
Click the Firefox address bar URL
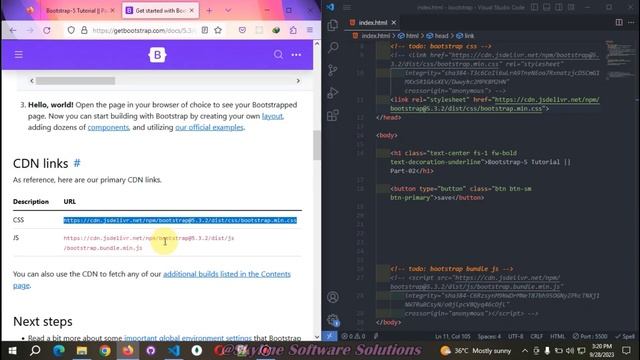click(143, 30)
